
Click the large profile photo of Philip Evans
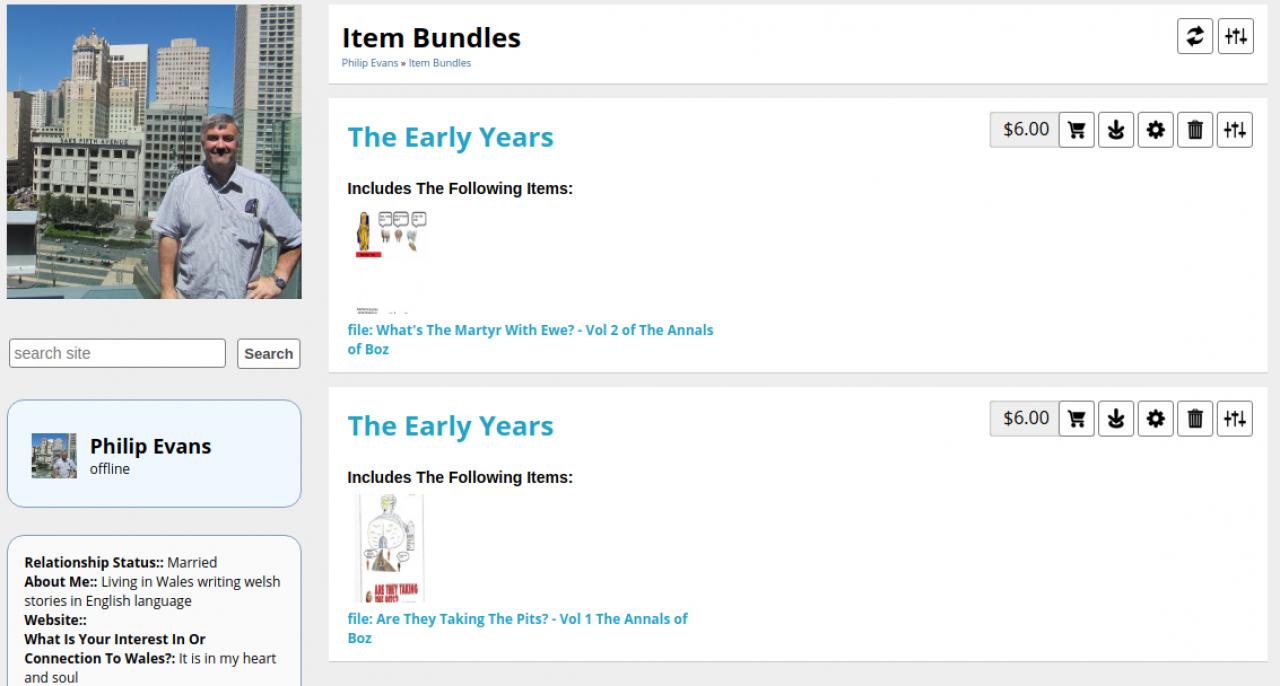[154, 151]
